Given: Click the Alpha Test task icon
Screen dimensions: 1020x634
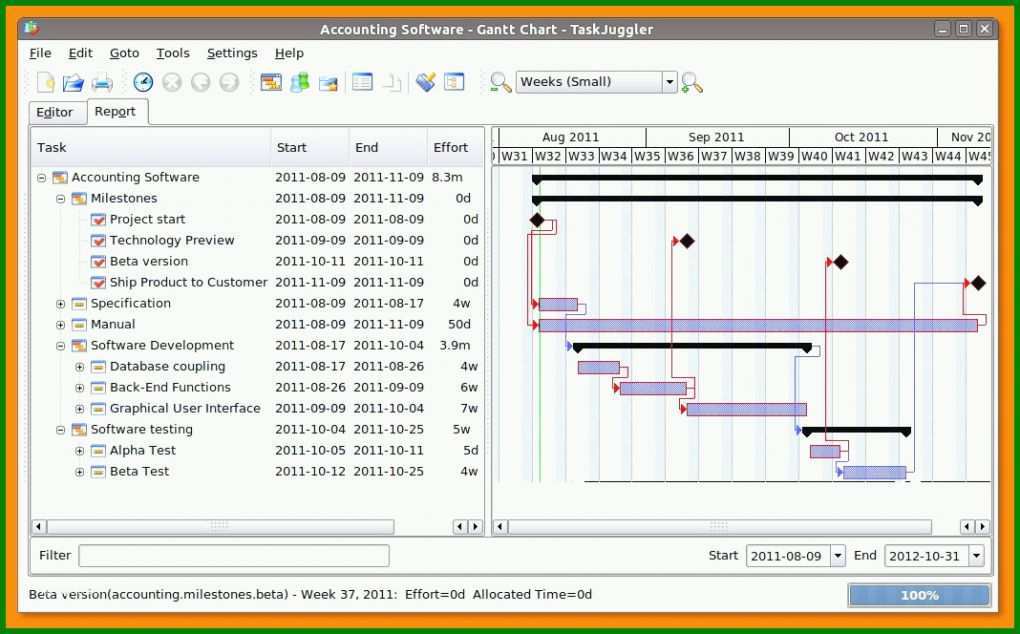Looking at the screenshot, I should tap(98, 451).
